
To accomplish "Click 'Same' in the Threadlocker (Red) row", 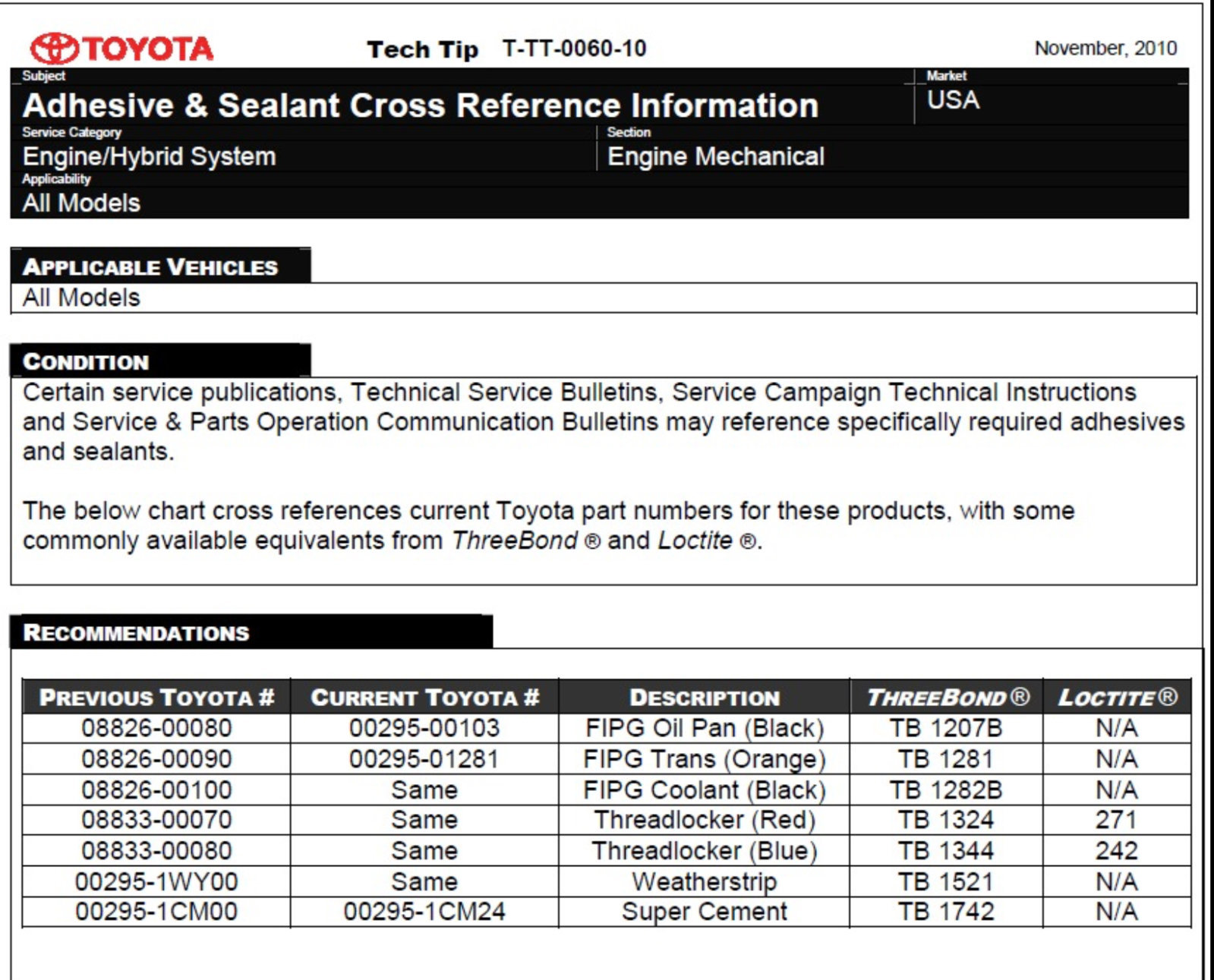I will pos(424,820).
